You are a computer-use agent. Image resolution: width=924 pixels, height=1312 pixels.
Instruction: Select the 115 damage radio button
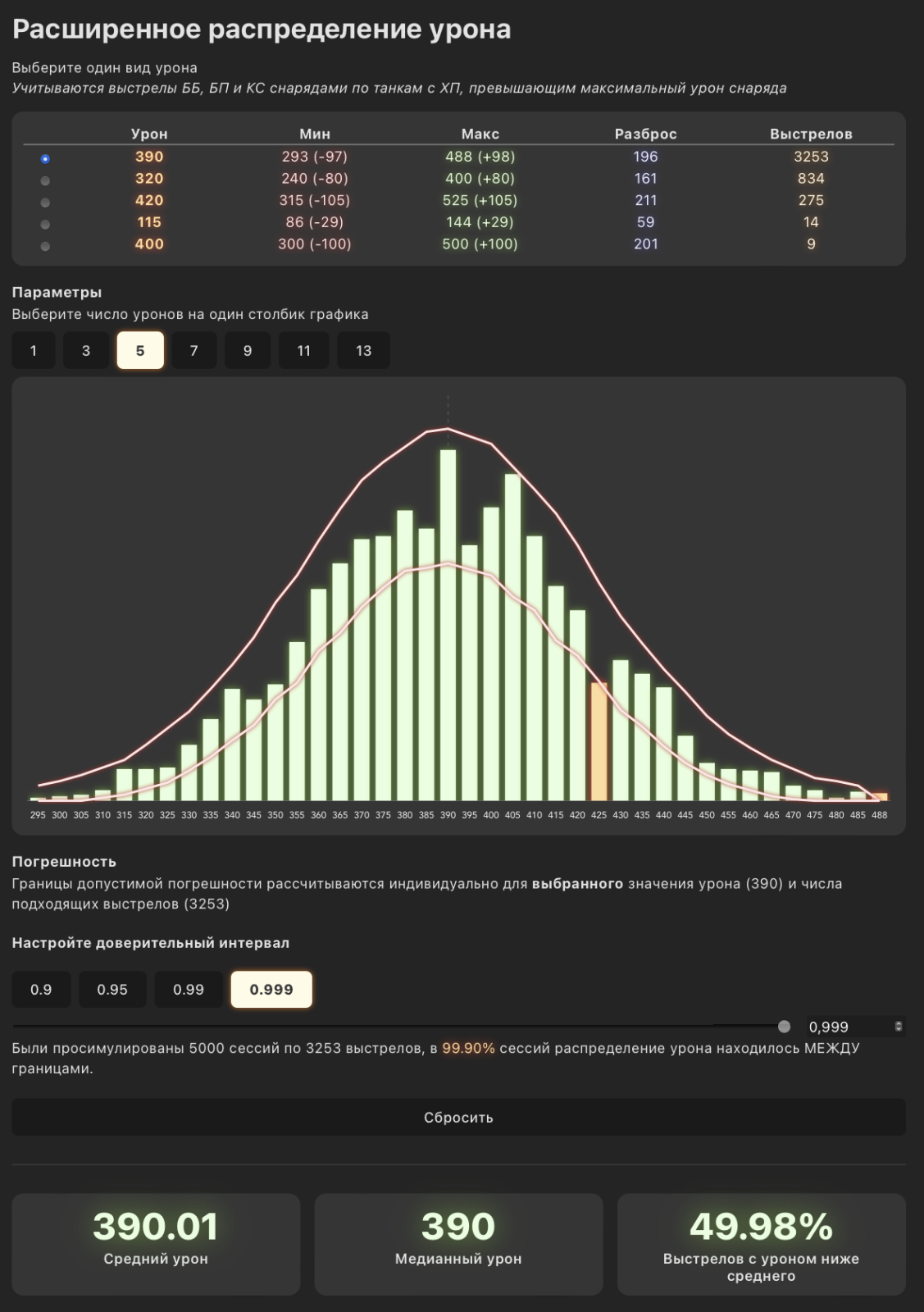(45, 224)
